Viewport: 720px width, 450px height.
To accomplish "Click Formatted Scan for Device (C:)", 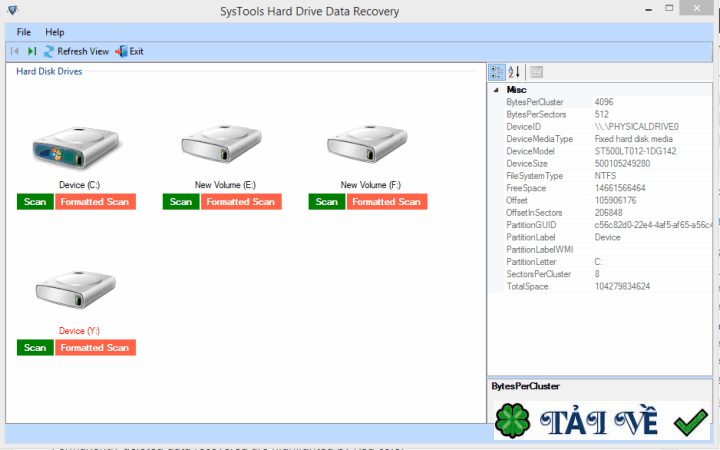I will point(96,202).
